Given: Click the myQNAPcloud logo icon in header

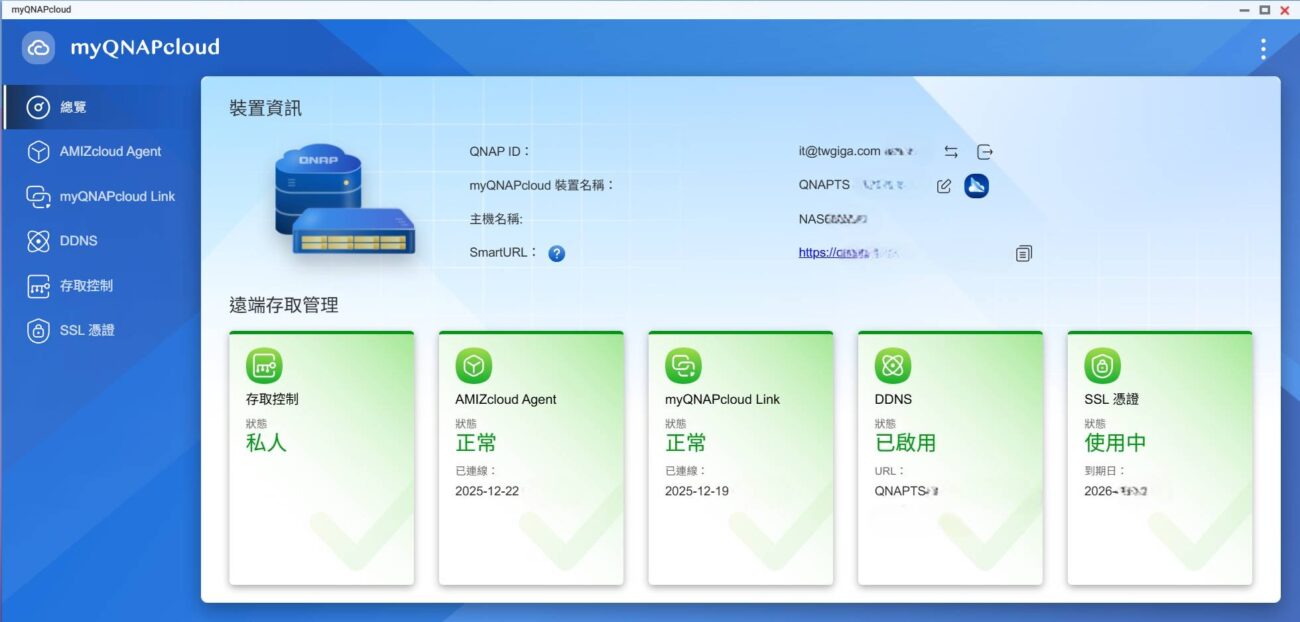Looking at the screenshot, I should click(x=38, y=48).
